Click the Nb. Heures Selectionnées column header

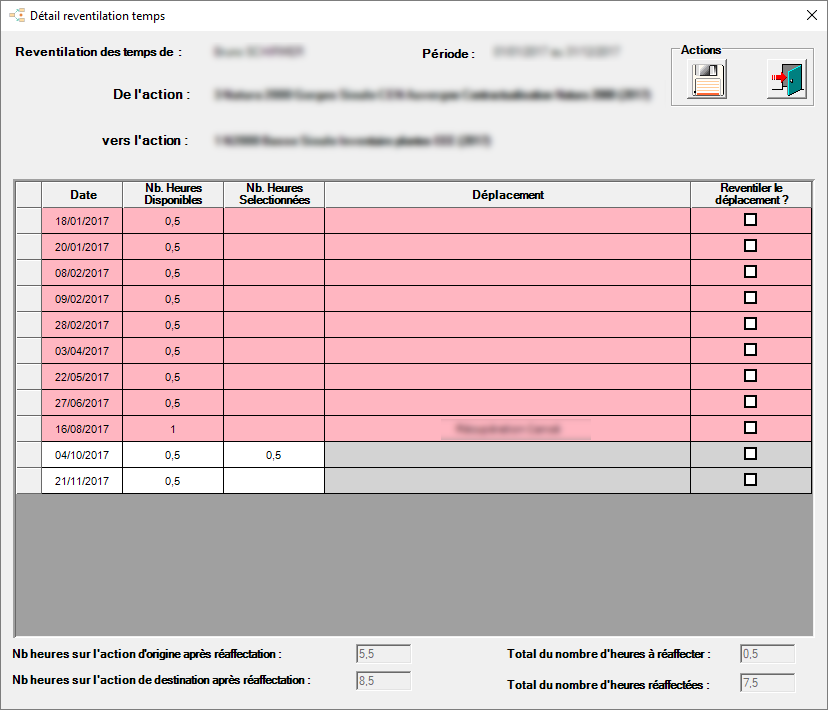coord(274,194)
